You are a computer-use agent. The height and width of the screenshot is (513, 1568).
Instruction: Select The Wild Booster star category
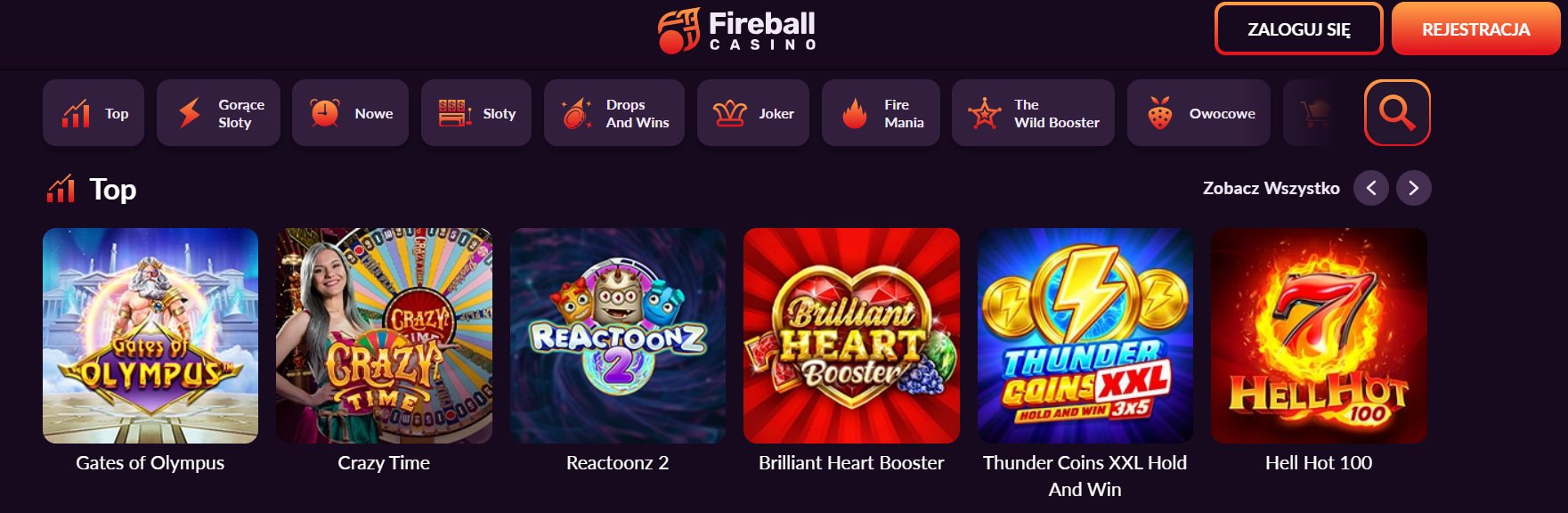(x=1033, y=112)
